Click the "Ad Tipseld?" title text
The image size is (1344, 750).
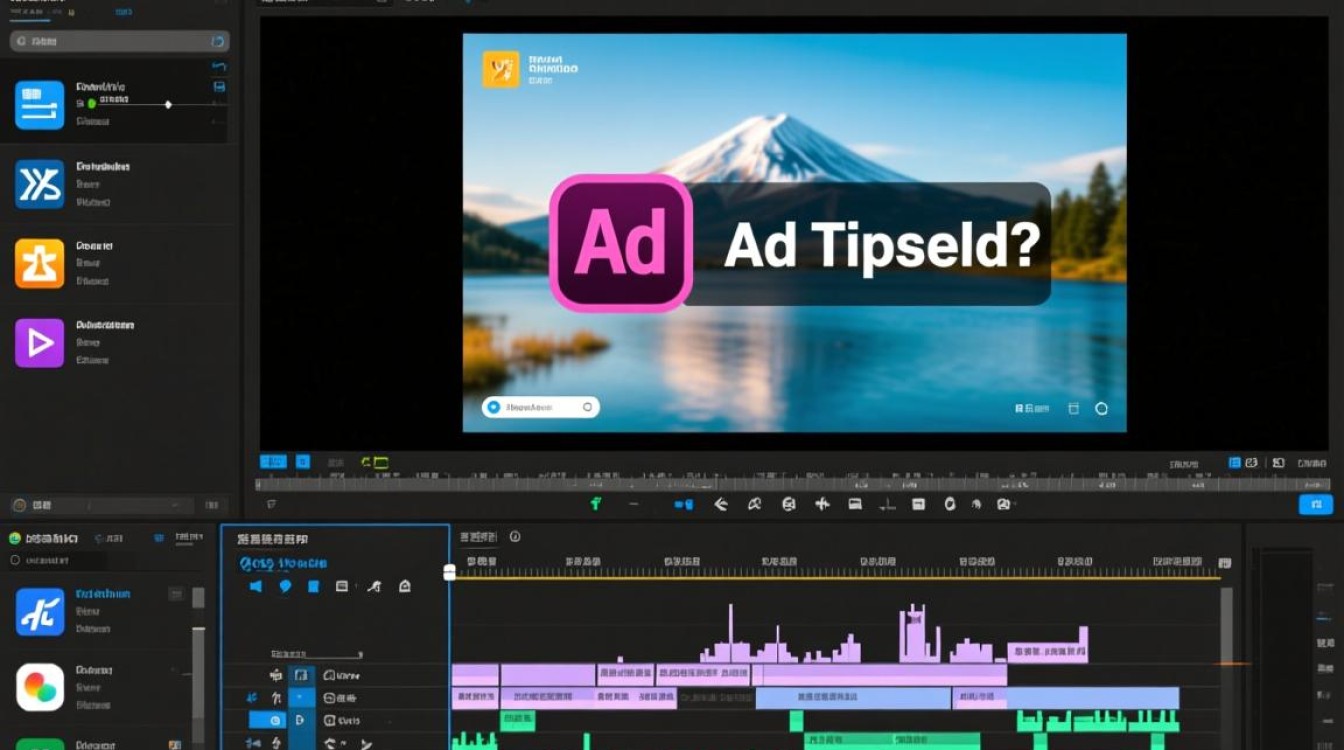pos(882,245)
